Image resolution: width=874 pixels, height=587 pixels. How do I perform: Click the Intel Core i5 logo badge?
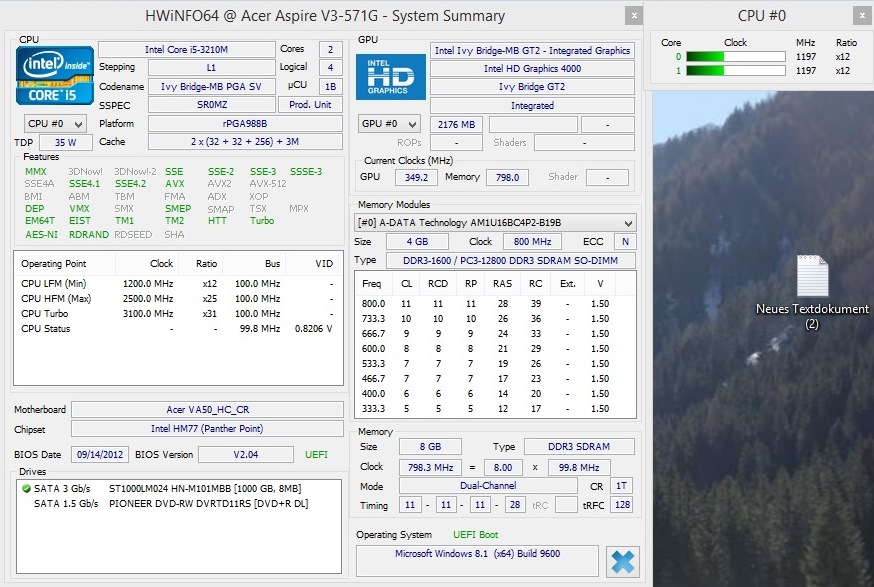click(55, 75)
